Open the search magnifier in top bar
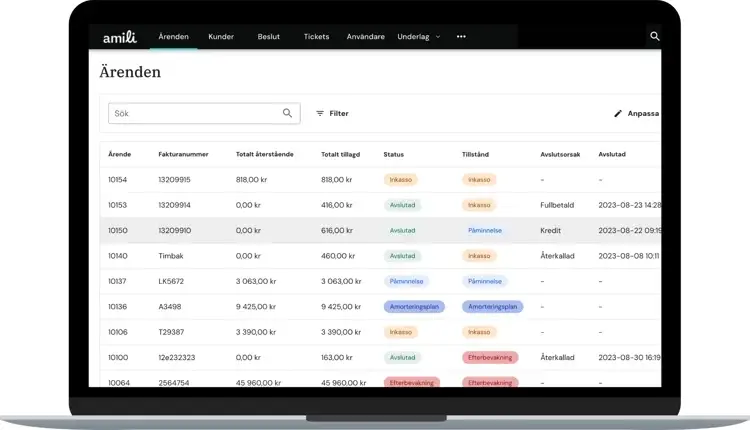The image size is (750, 430). (x=654, y=36)
